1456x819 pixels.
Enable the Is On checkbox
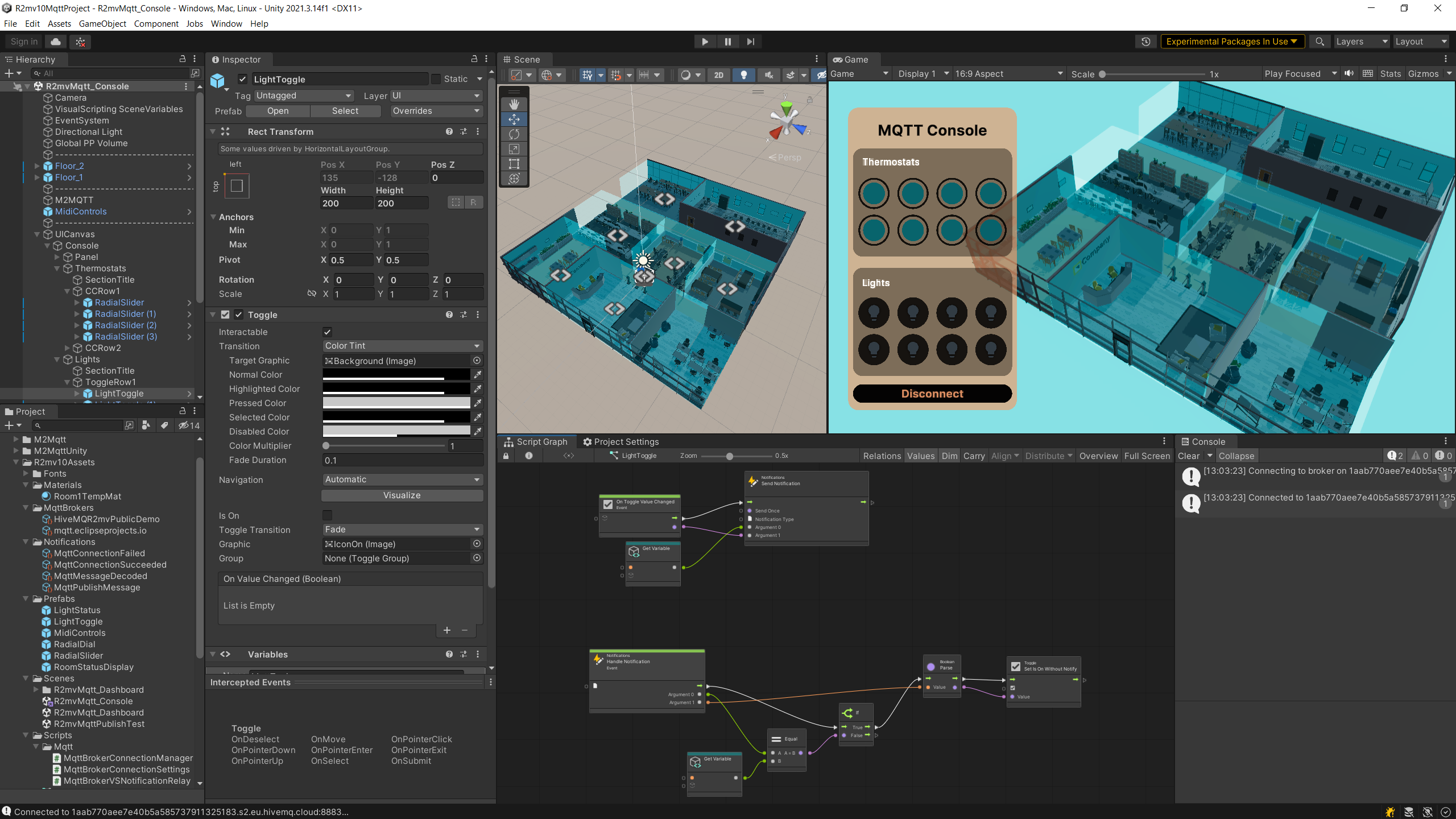point(327,515)
